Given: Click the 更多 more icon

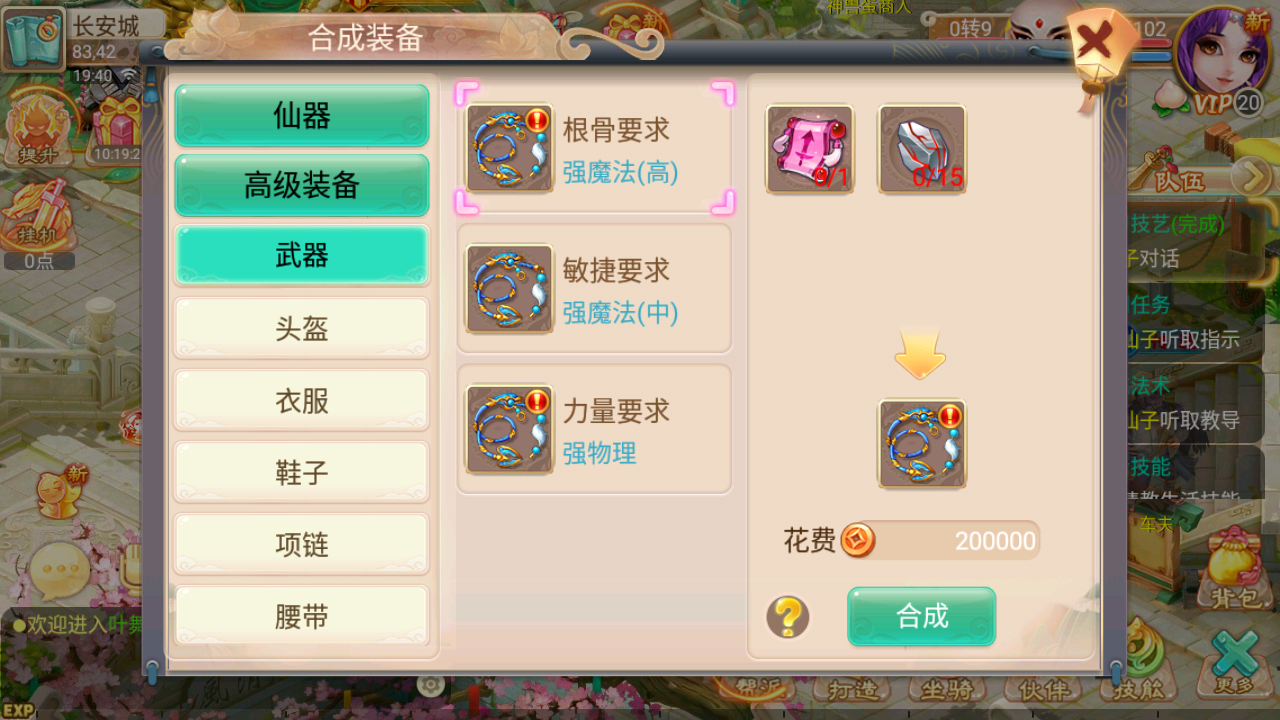Looking at the screenshot, I should pyautogui.click(x=1236, y=660).
